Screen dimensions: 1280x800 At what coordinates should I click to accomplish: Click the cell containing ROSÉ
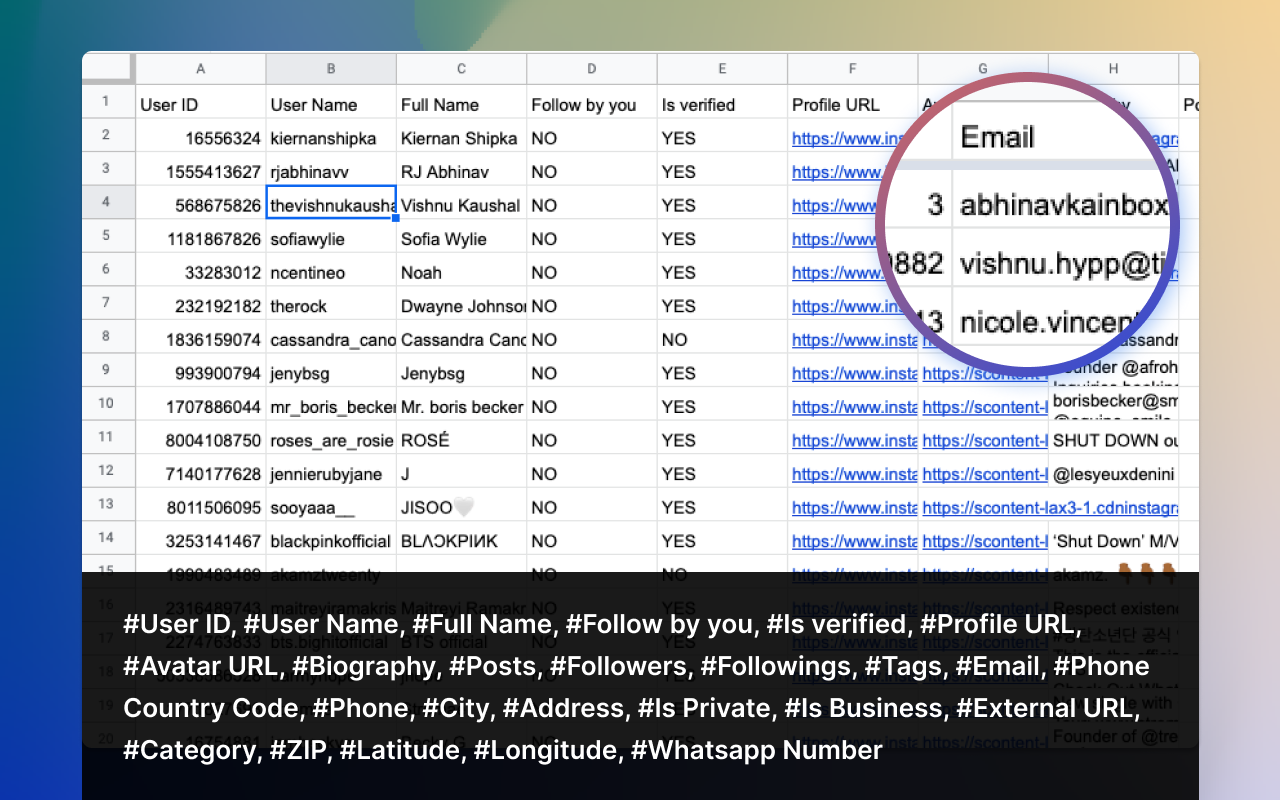click(x=461, y=440)
